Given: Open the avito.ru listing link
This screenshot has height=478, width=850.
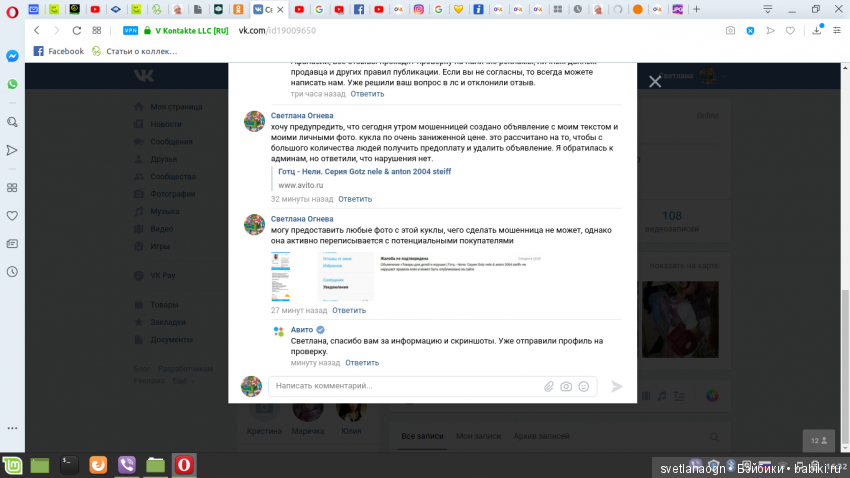Looking at the screenshot, I should pos(365,171).
